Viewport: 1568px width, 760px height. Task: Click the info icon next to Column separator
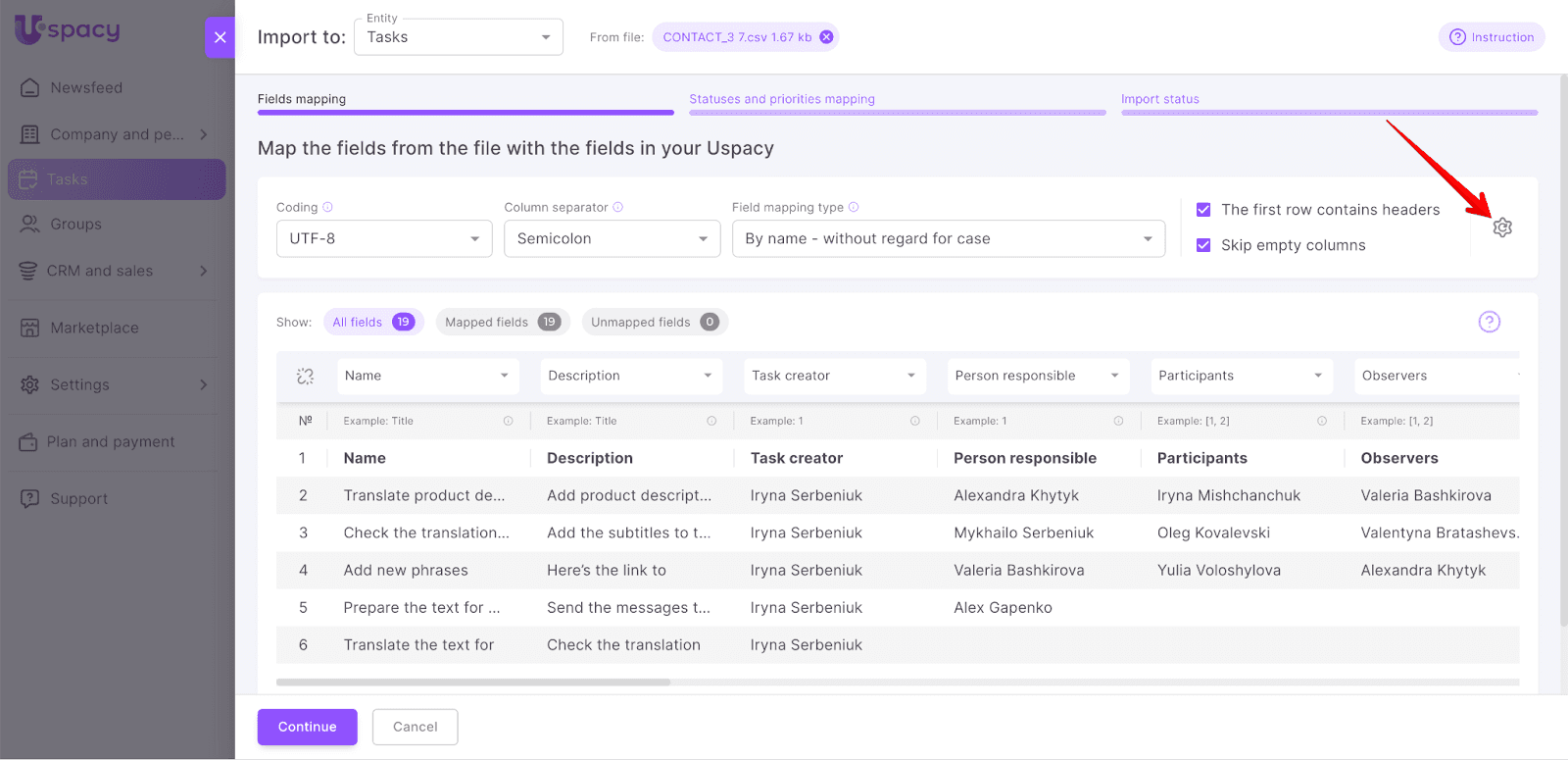618,207
